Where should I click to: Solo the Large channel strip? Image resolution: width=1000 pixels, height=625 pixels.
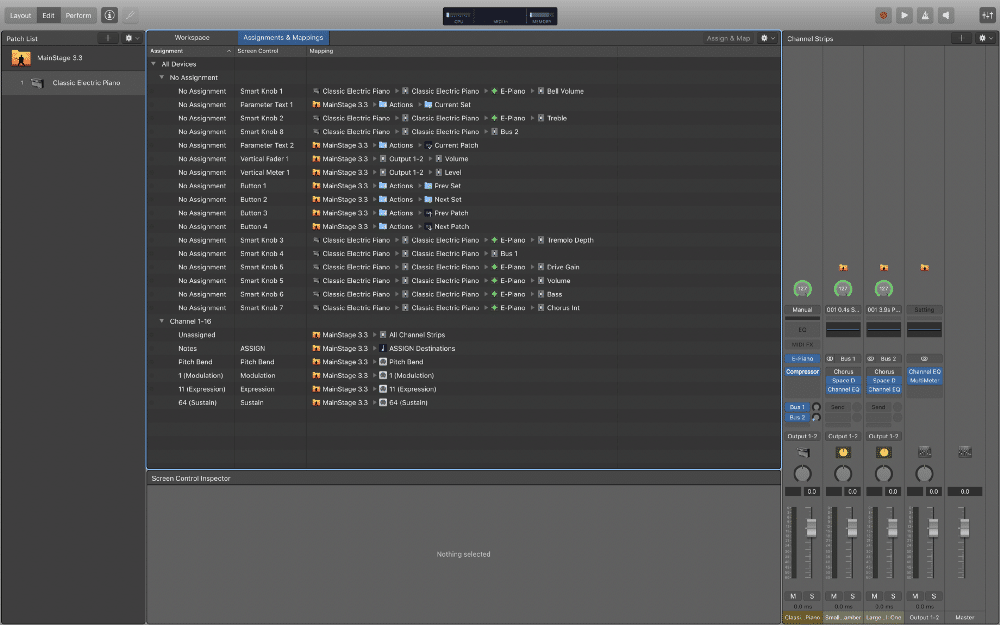pyautogui.click(x=893, y=596)
